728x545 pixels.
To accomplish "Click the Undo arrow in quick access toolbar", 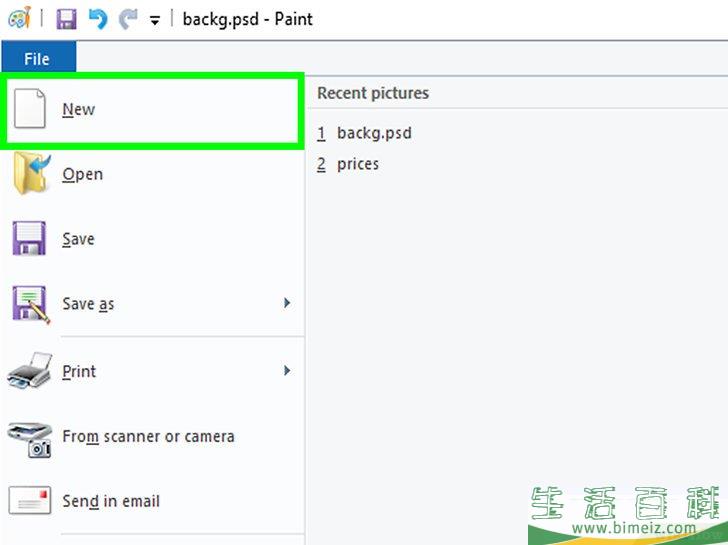I will click(x=98, y=19).
